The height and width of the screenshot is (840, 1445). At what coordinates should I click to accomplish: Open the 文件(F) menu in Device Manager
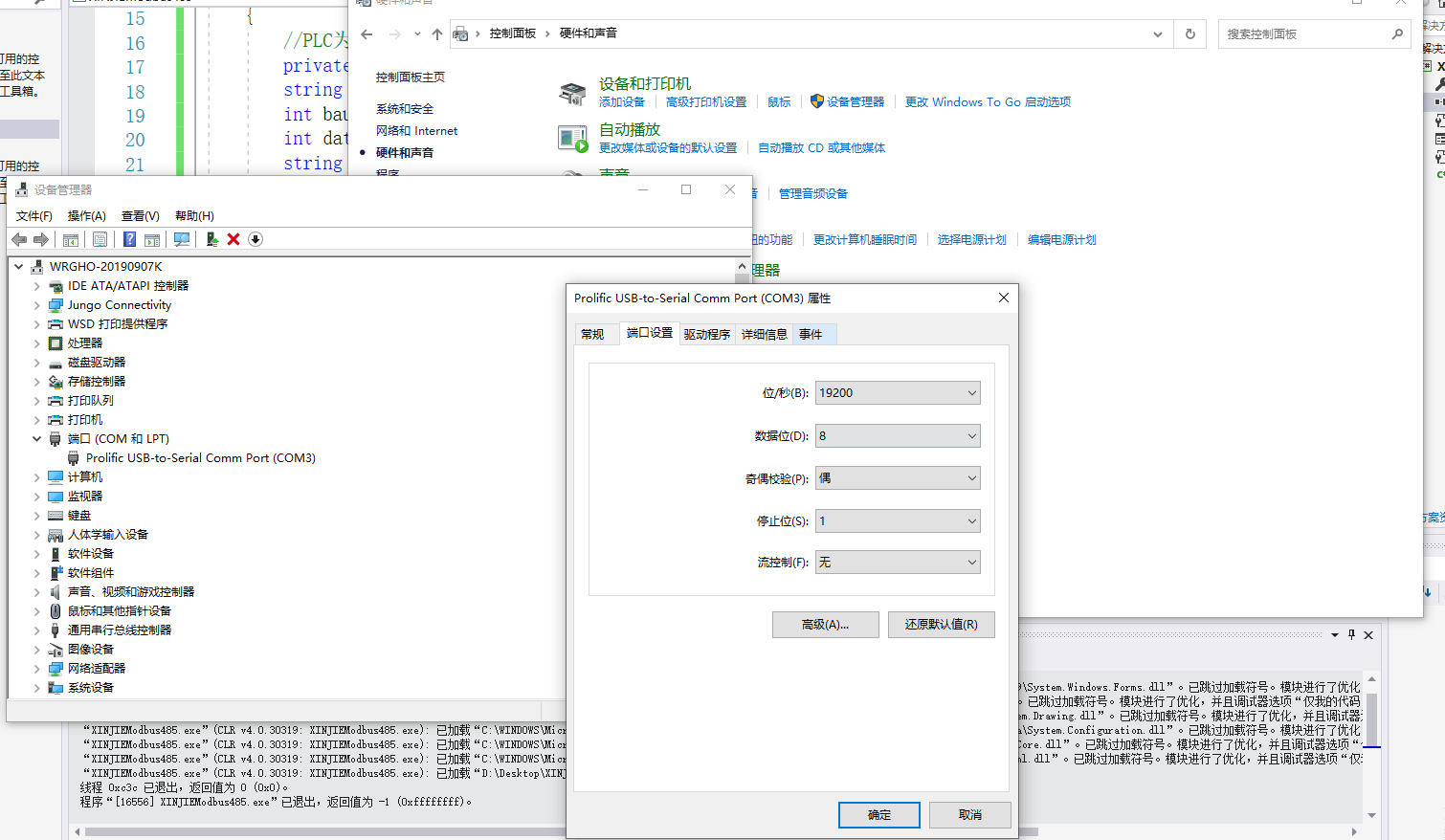[34, 216]
